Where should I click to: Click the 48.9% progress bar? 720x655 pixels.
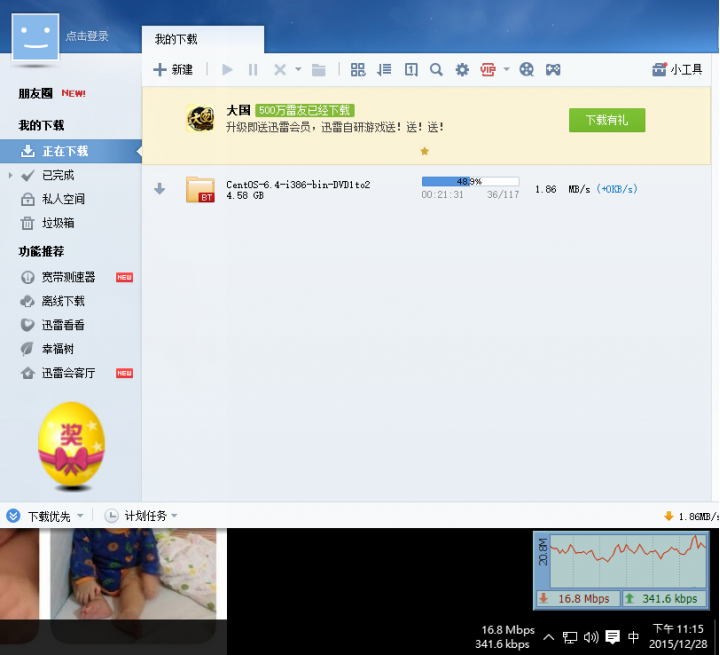pyautogui.click(x=470, y=181)
